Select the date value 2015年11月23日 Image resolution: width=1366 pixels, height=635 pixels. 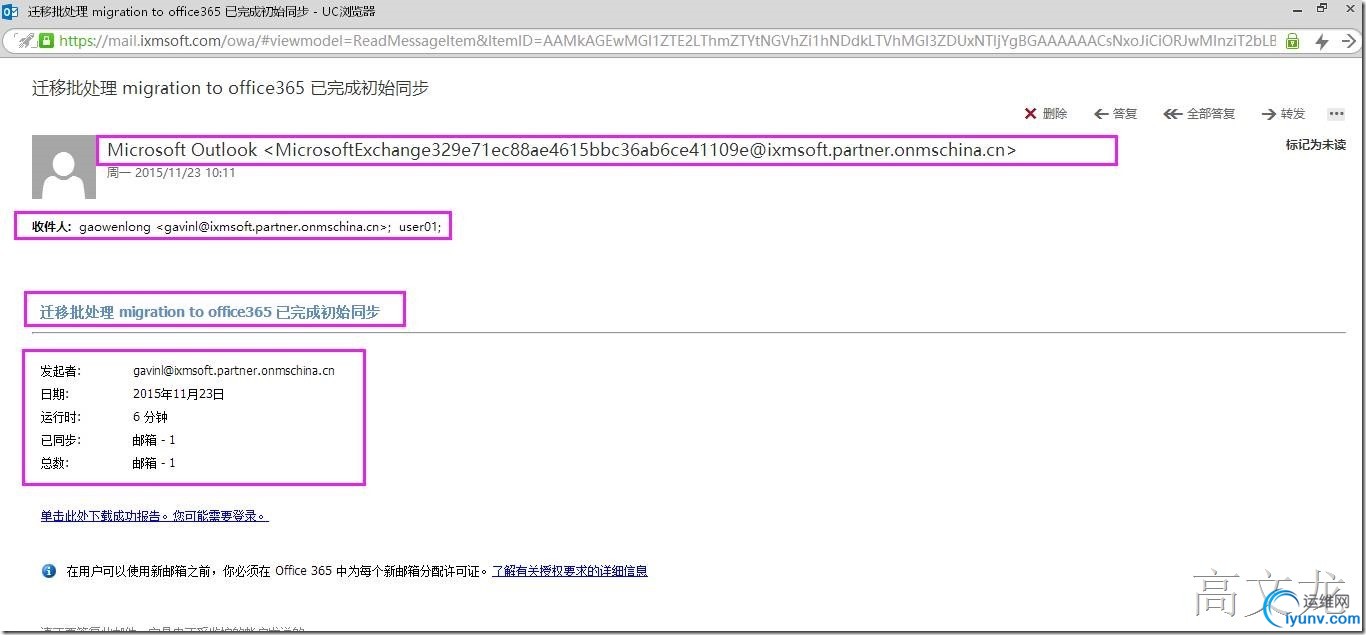click(179, 394)
